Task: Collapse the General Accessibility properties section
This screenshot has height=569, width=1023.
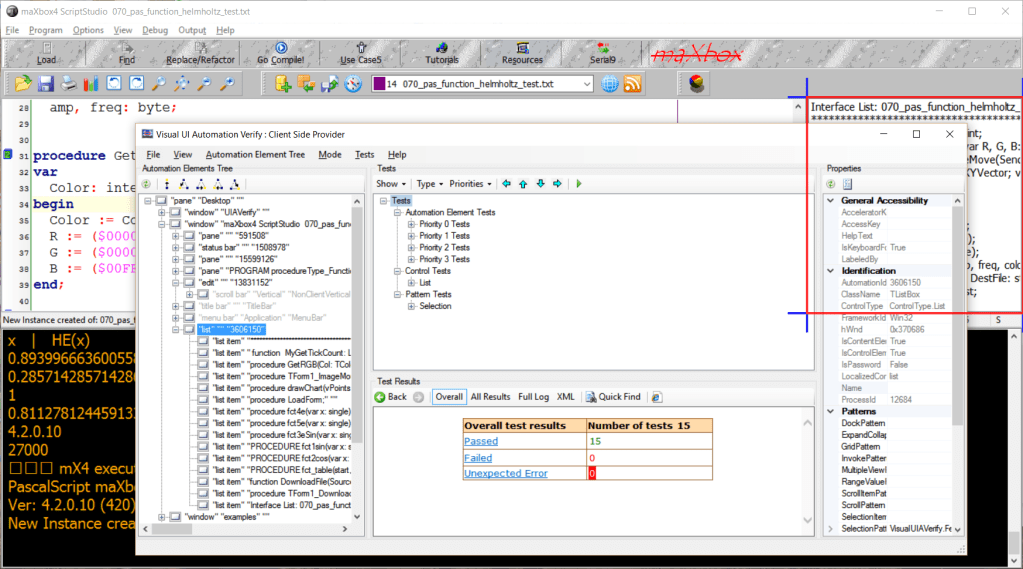Action: pos(831,201)
